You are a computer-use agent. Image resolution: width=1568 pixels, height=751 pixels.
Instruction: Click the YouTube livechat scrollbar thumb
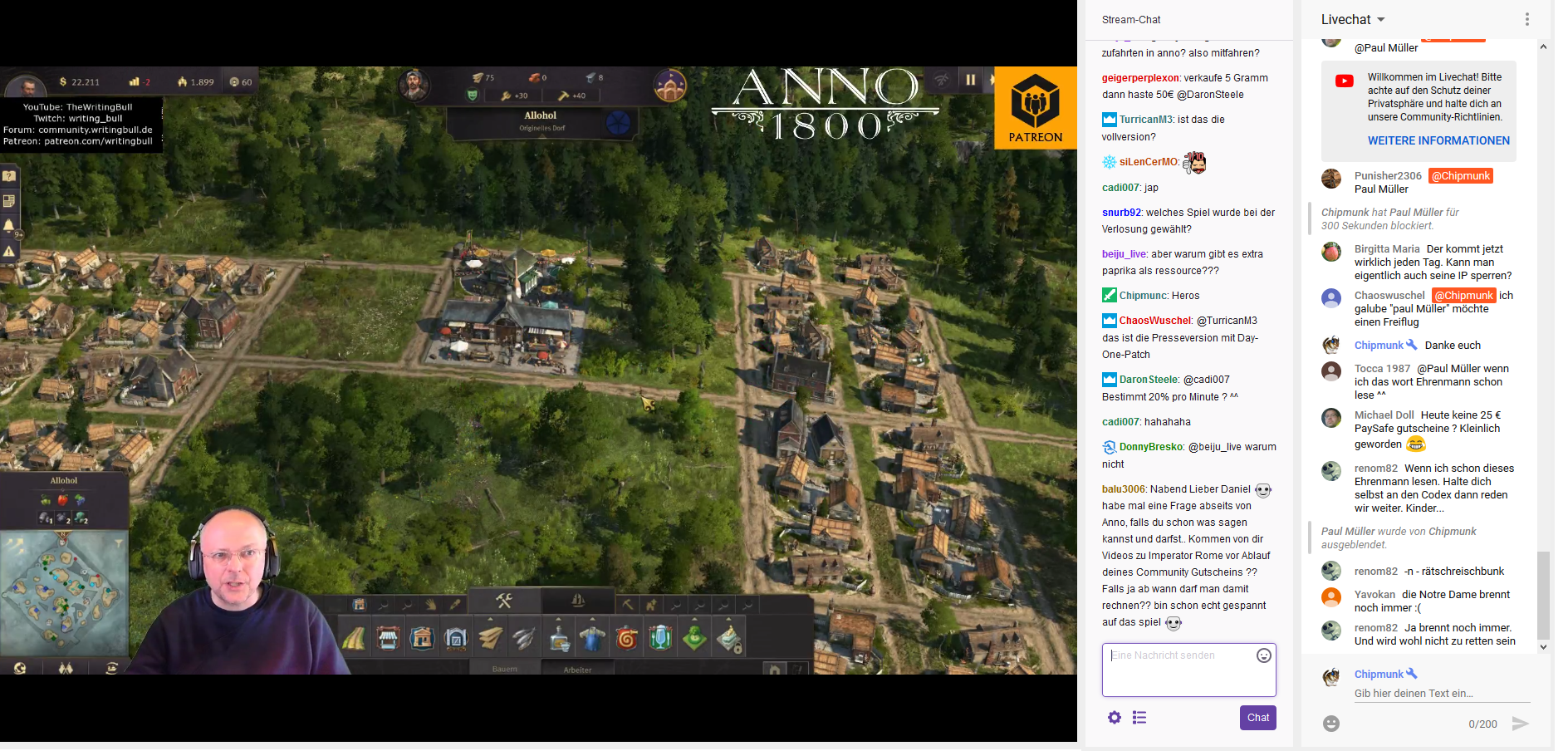[x=1543, y=594]
